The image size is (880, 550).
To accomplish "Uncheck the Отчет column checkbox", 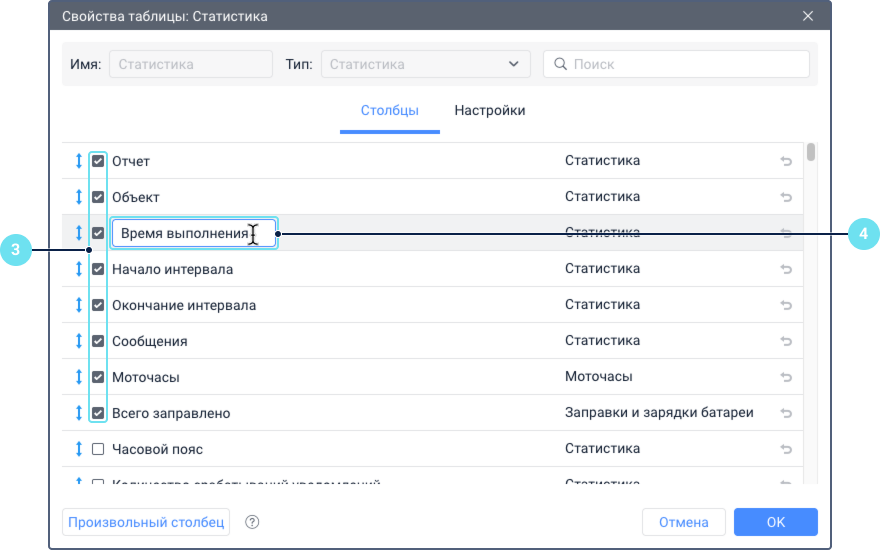I will pos(98,161).
